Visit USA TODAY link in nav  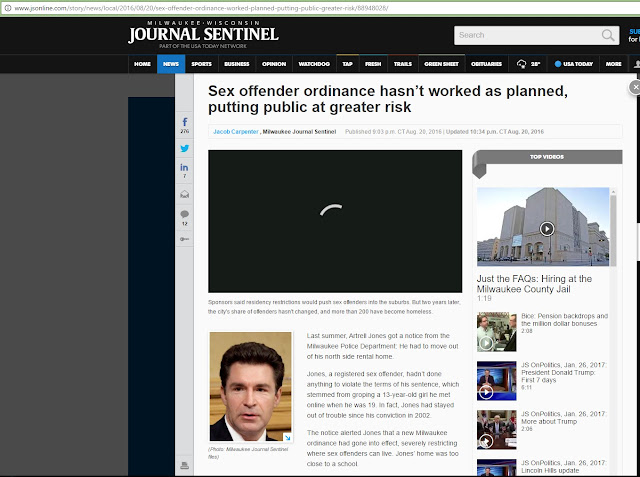click(x=573, y=64)
